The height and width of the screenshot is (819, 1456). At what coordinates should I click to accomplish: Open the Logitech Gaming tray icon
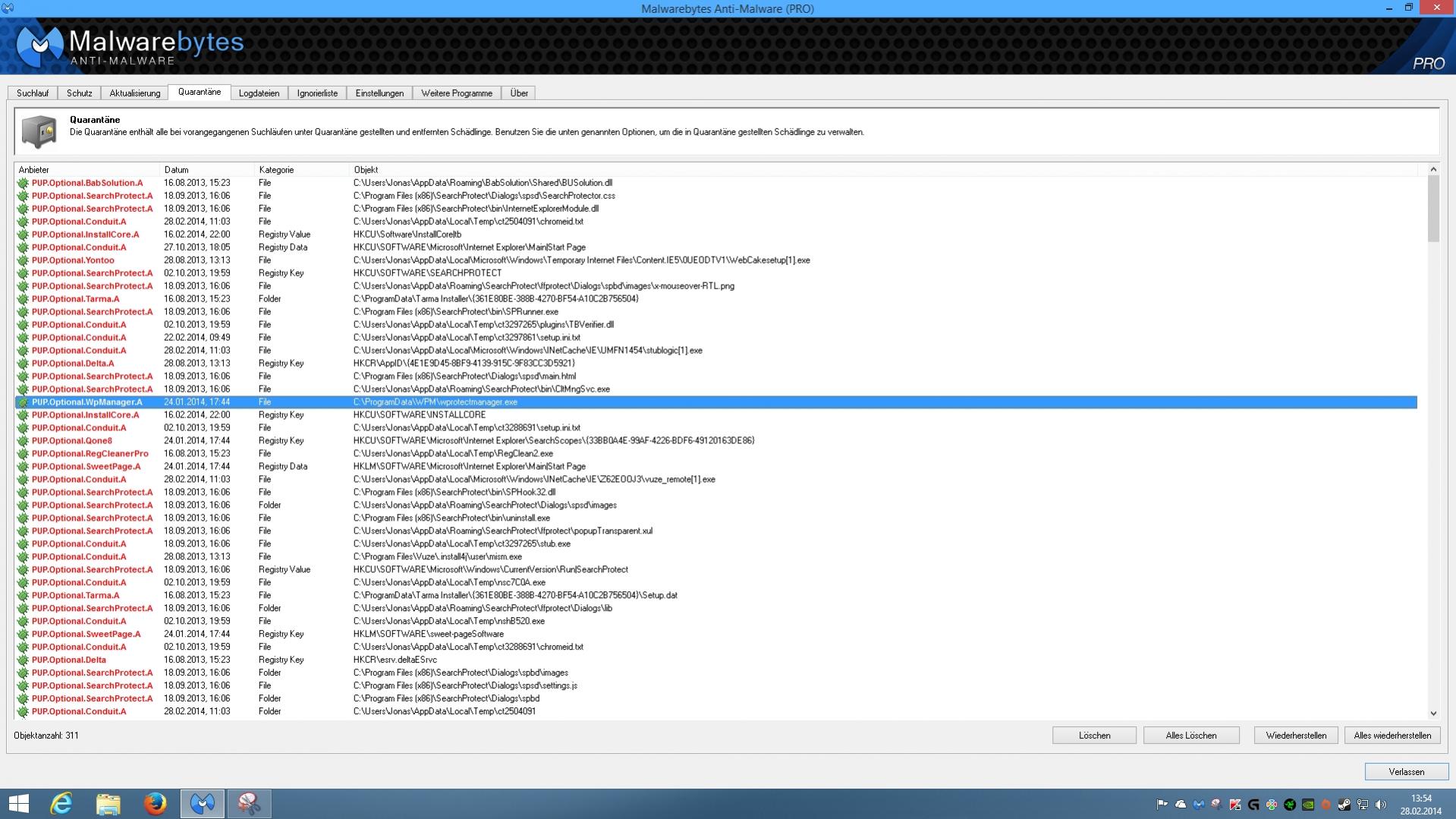coord(1253,805)
